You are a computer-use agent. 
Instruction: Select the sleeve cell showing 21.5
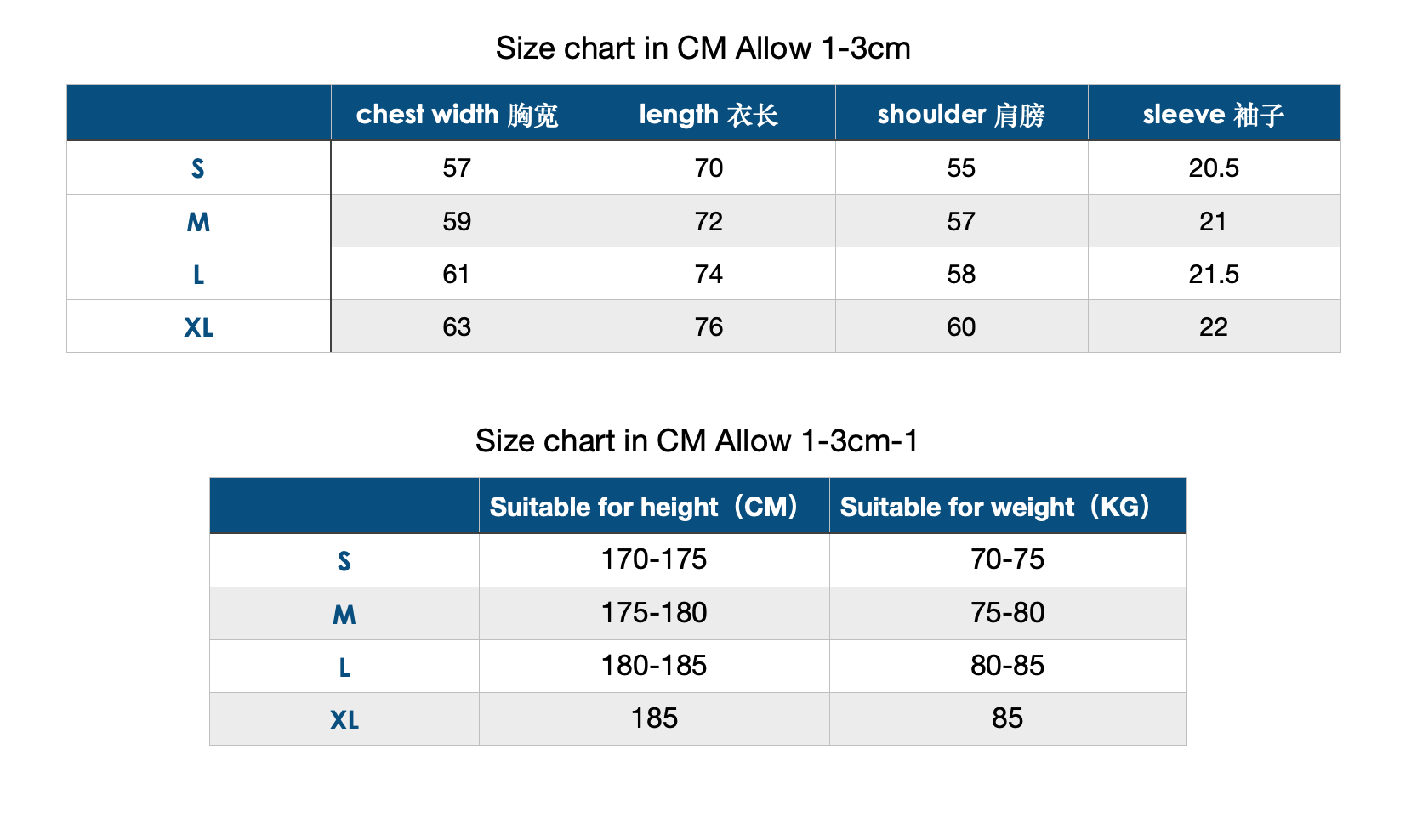tap(1214, 275)
